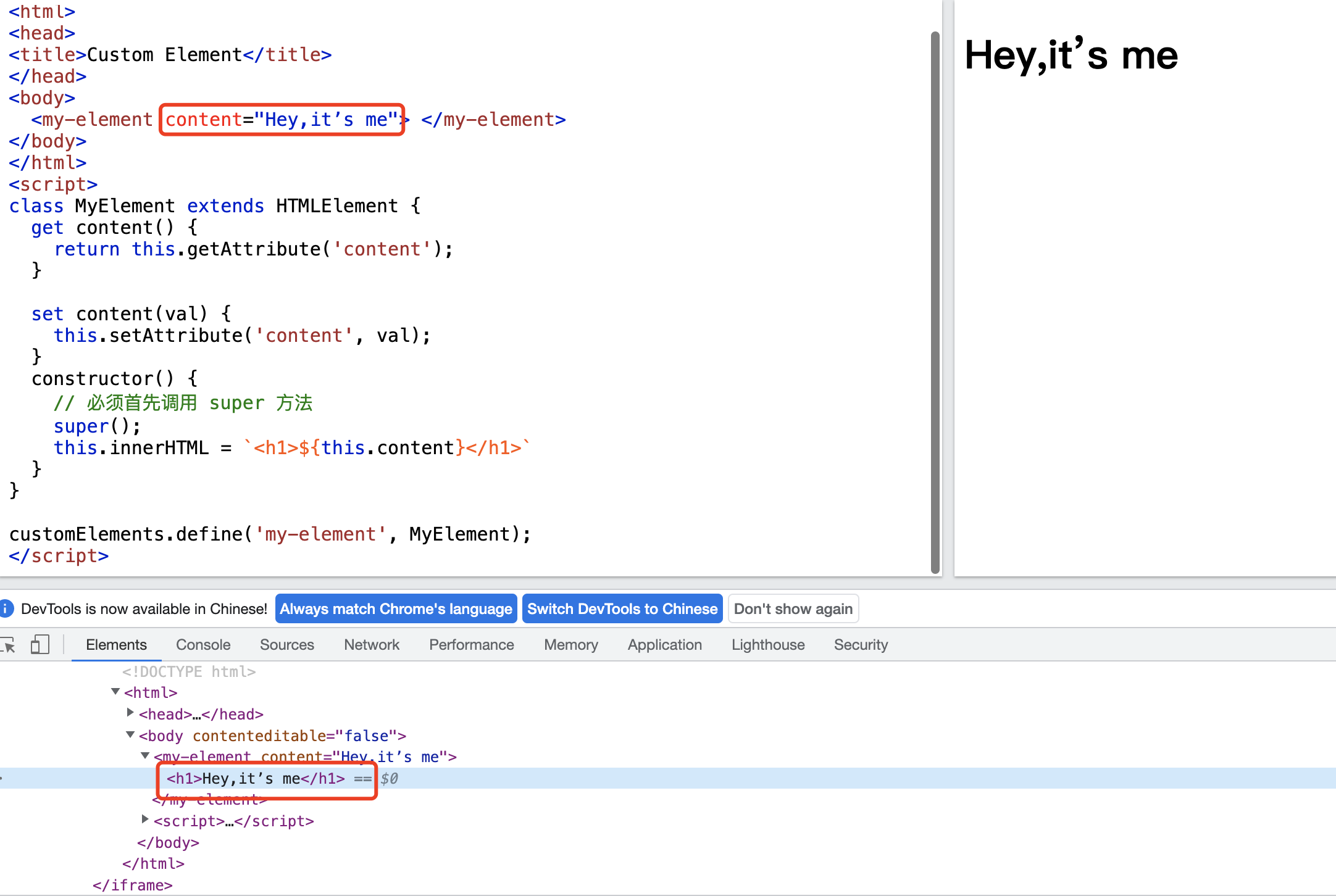Expand the script node in the DOM tree

tap(145, 819)
